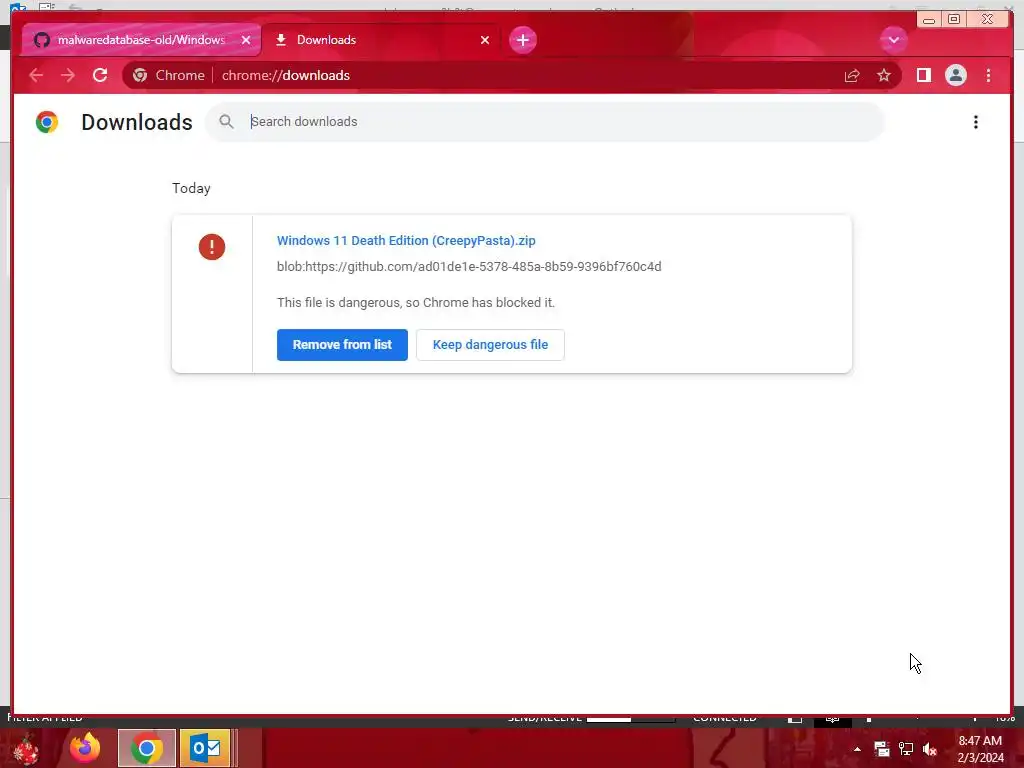Image resolution: width=1024 pixels, height=768 pixels.
Task: Click the new tab plus button
Action: tap(522, 40)
